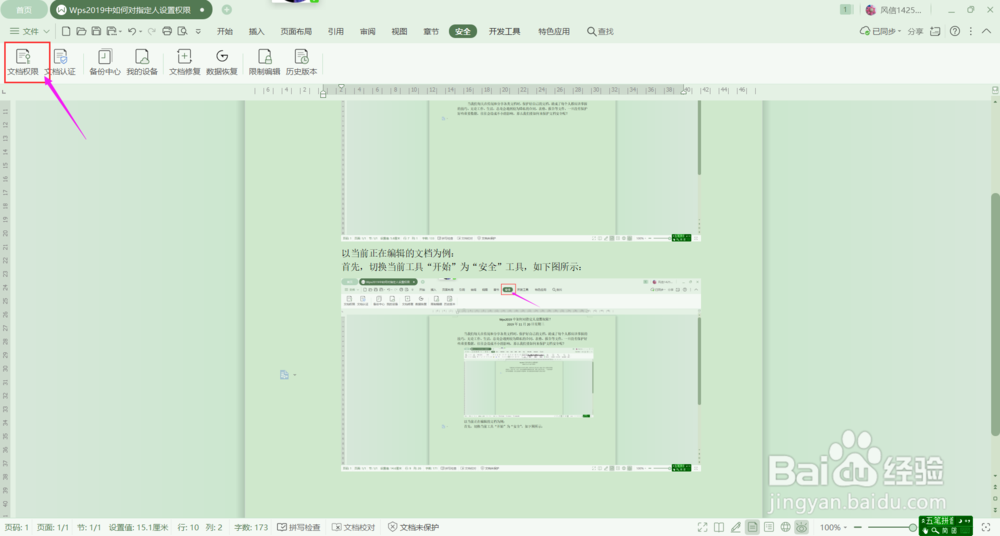1000x536 pixels.
Task: Click 页码: 1 page number status
Action: pyautogui.click(x=16, y=527)
